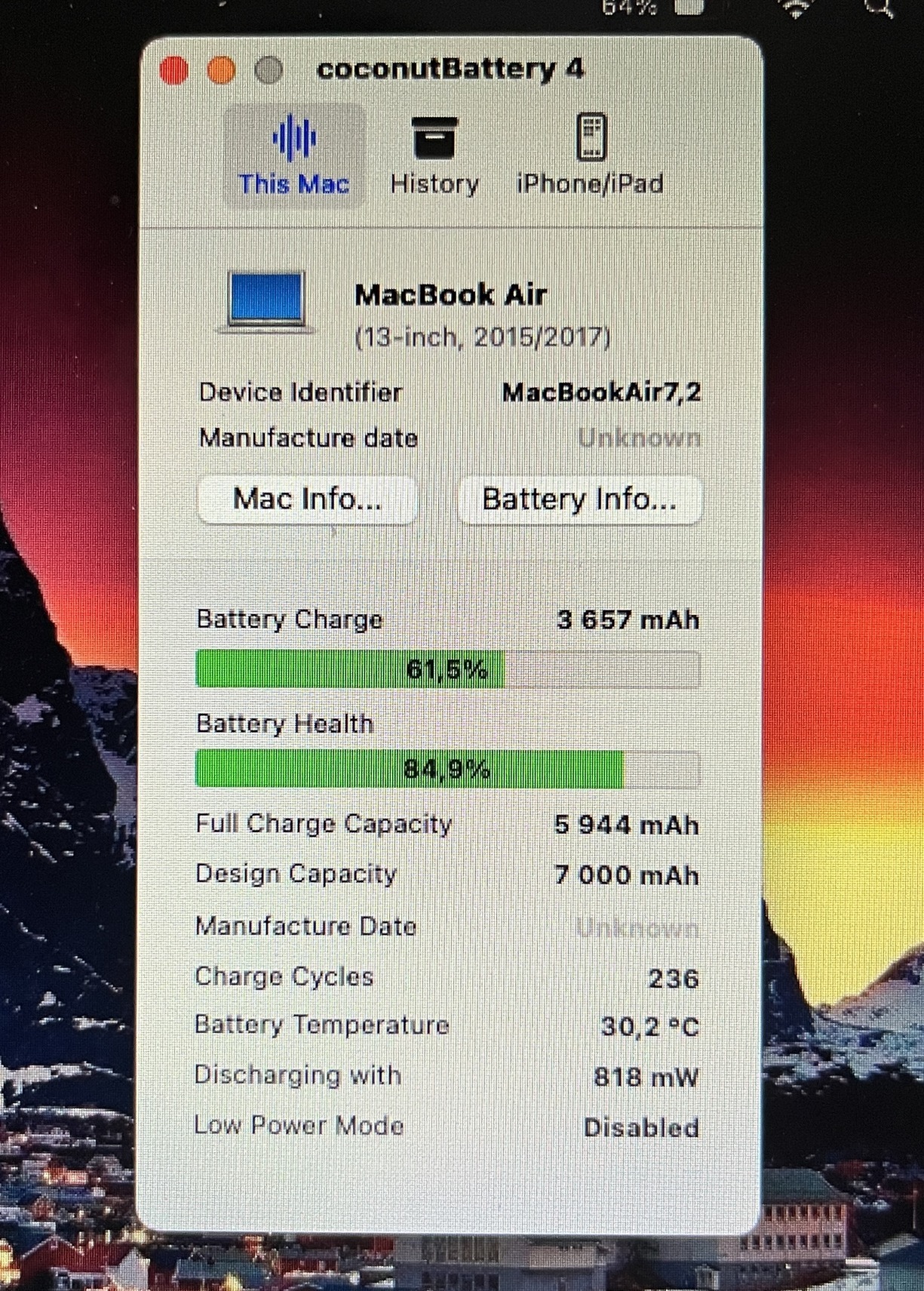This screenshot has width=924, height=1291.
Task: Switch to the iPhone/iPad tab label
Action: (590, 183)
